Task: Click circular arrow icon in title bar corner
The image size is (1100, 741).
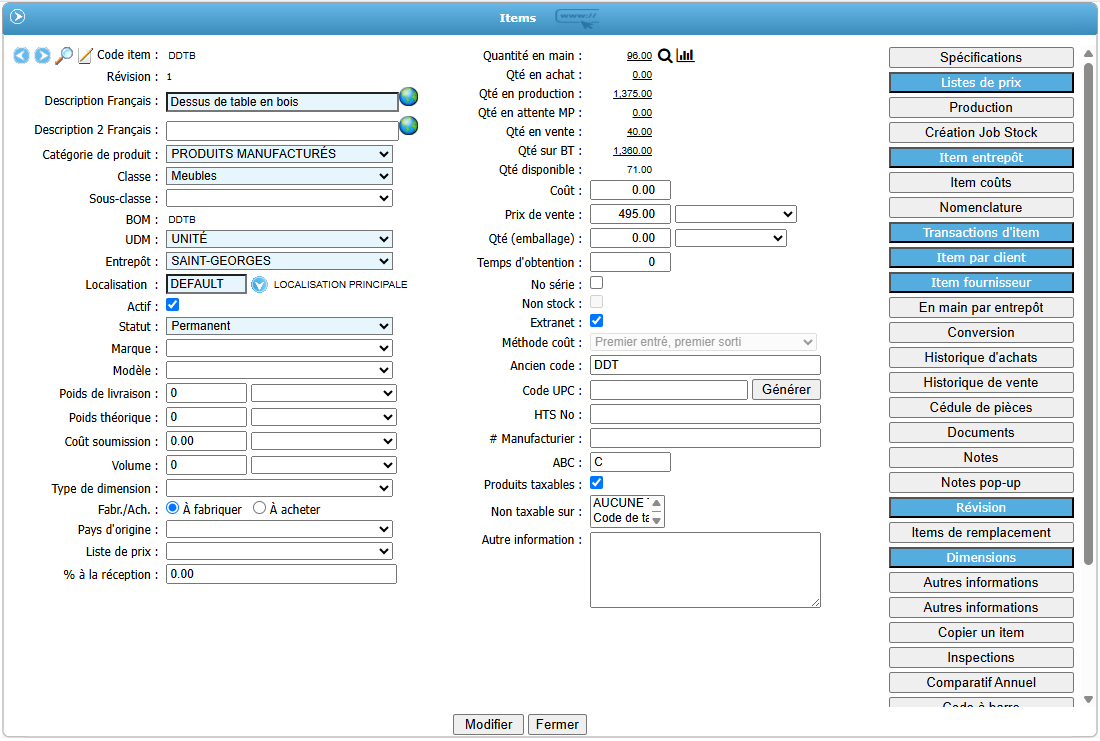Action: tap(18, 16)
